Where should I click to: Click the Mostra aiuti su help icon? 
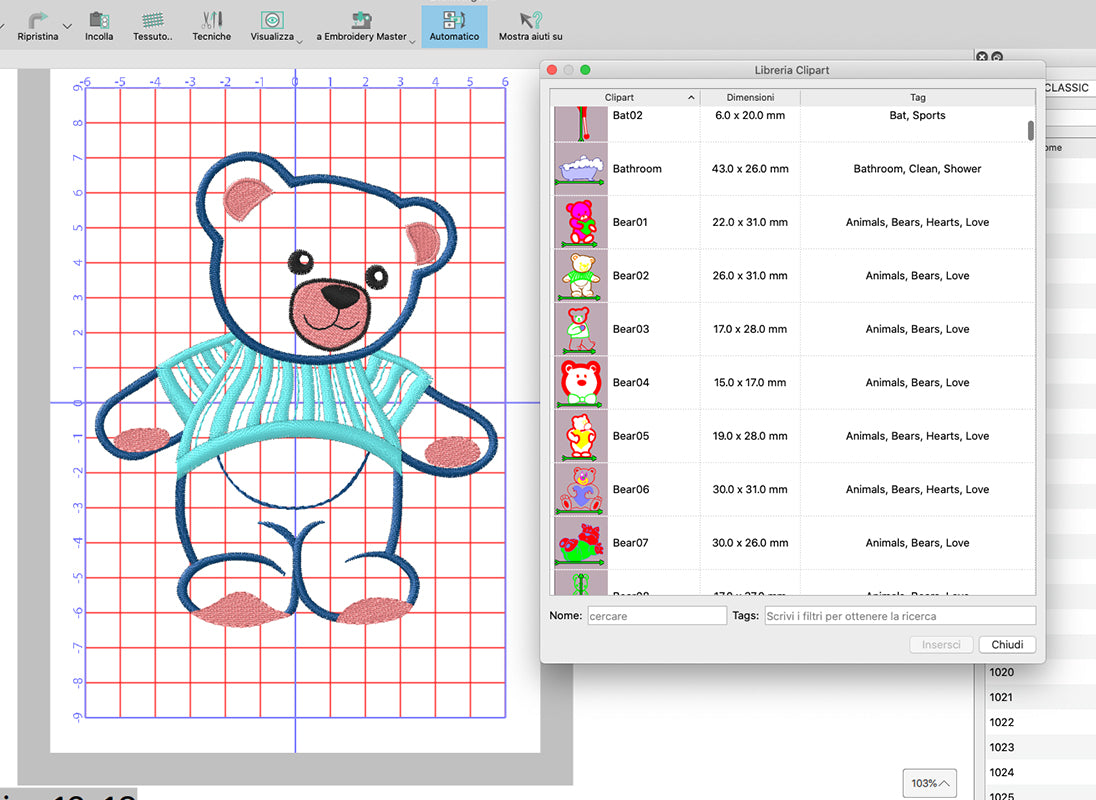pyautogui.click(x=530, y=19)
